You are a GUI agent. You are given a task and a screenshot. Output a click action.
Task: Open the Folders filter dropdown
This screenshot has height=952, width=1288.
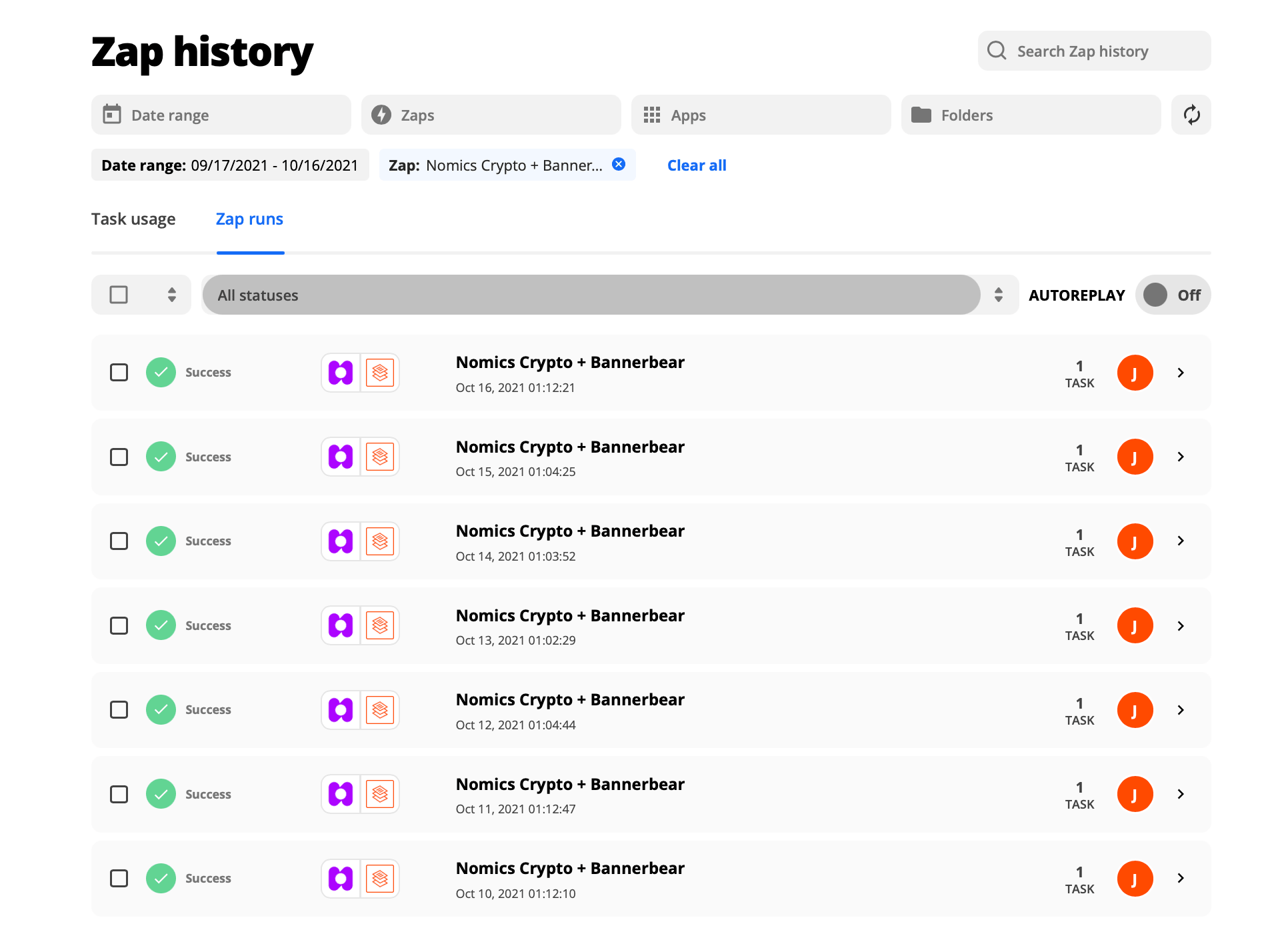(1031, 115)
